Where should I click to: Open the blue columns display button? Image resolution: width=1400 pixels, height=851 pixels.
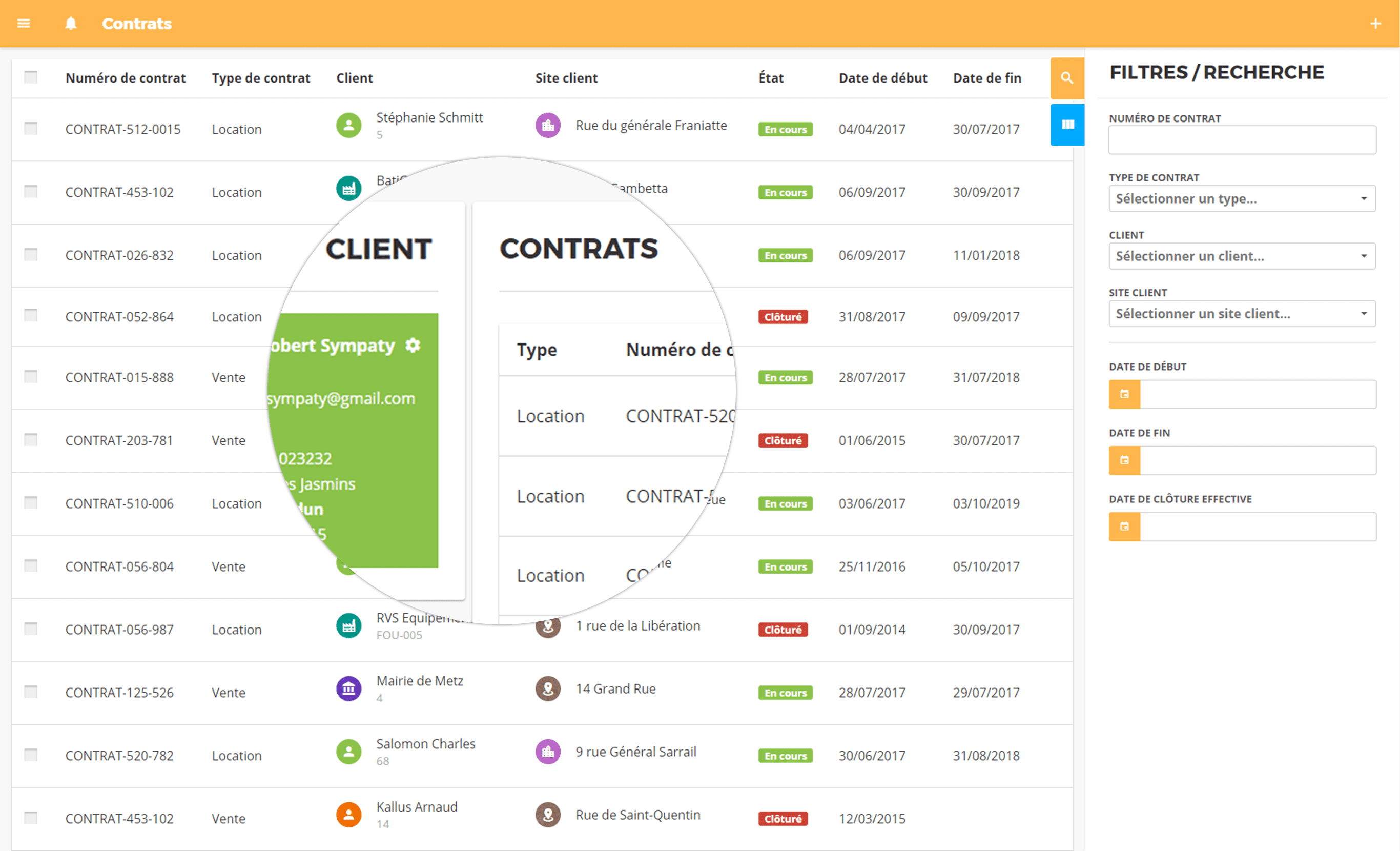pyautogui.click(x=1067, y=125)
